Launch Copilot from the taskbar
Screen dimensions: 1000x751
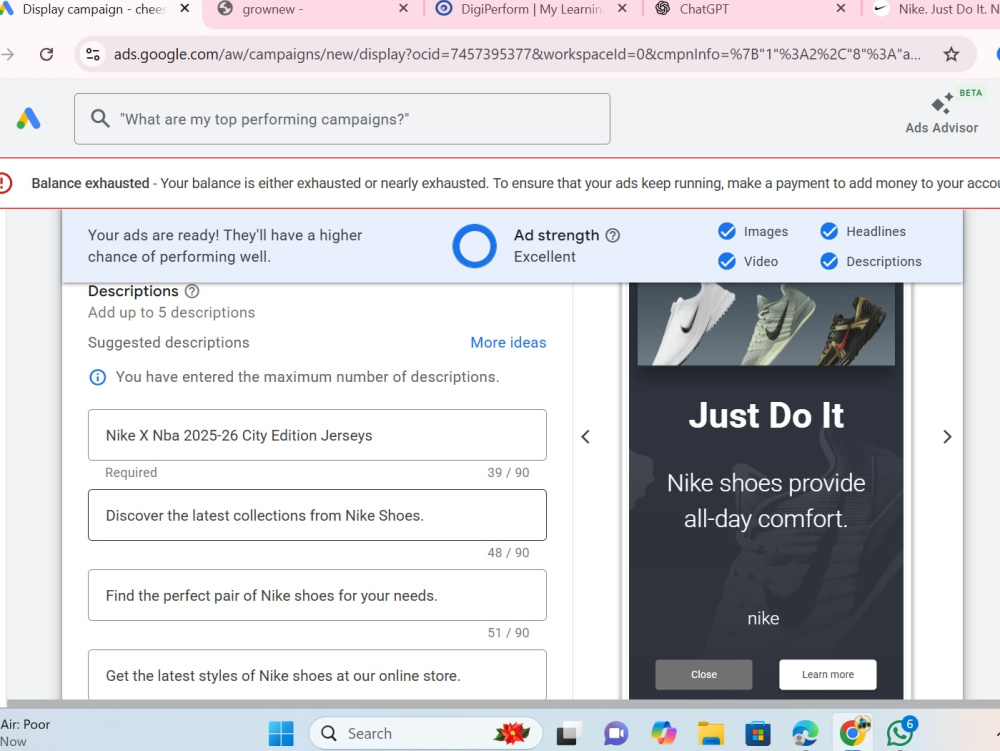[663, 733]
